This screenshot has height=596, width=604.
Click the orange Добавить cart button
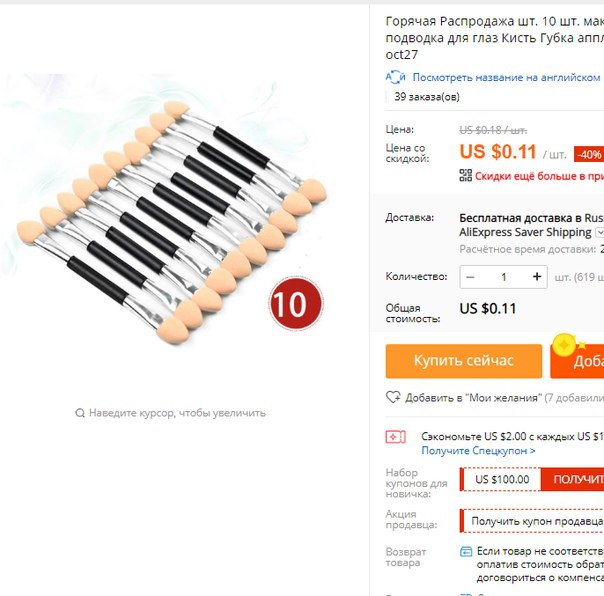tap(577, 361)
